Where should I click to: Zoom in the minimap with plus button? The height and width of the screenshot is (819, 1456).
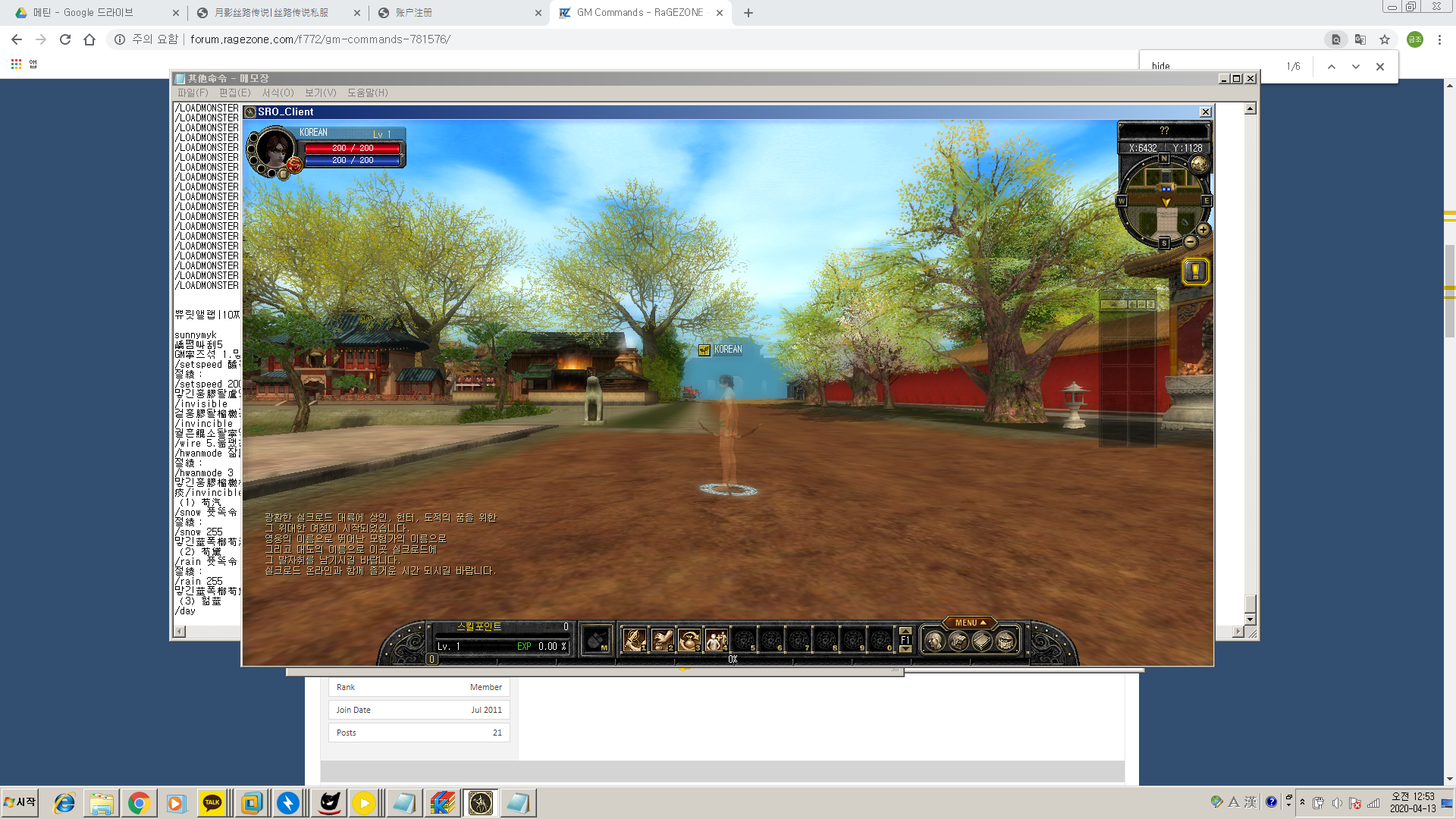1203,230
